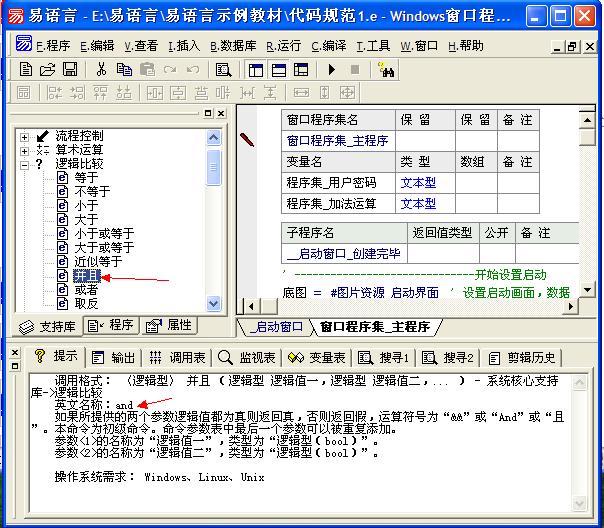Restore the inner document window

tap(572, 47)
